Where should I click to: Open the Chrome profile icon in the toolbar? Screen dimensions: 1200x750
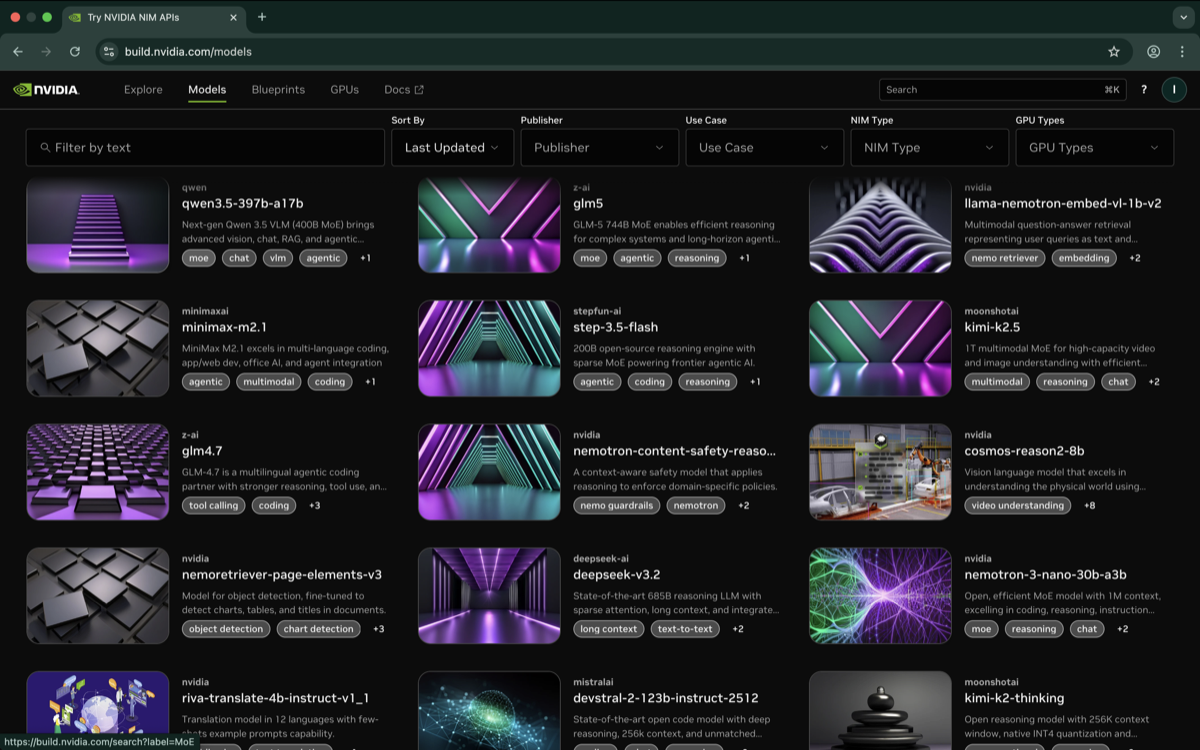tap(1153, 52)
